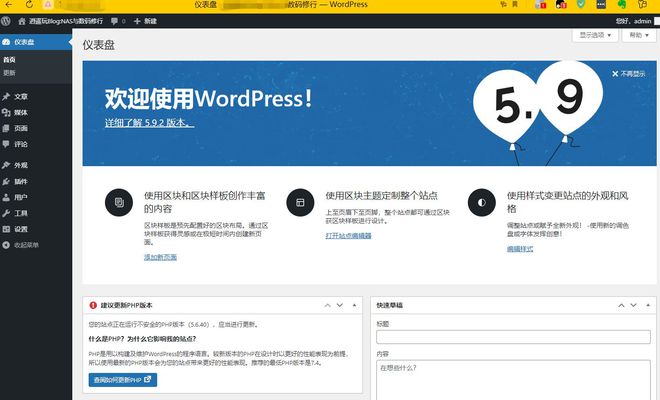The width and height of the screenshot is (660, 400).
Task: Open 外观 (Appearance) in the sidebar
Action: 20,165
